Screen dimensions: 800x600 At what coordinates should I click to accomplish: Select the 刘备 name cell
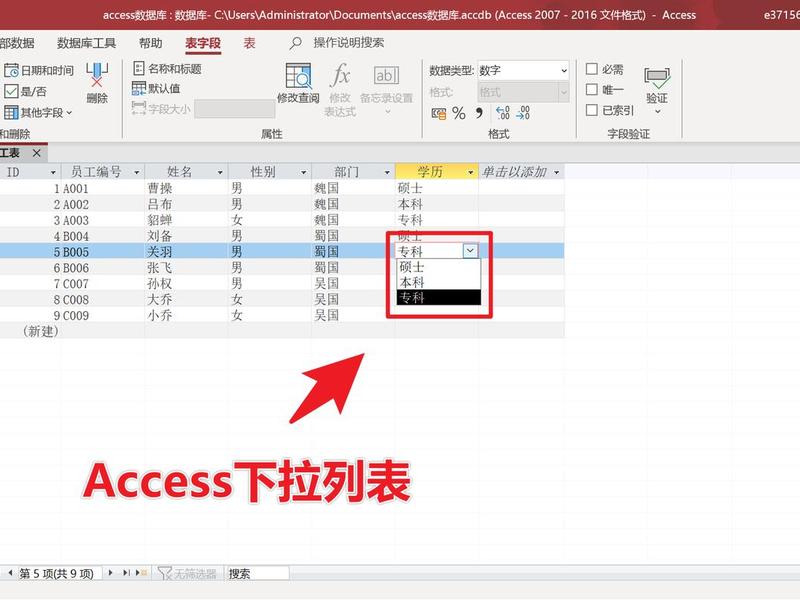tap(187, 236)
